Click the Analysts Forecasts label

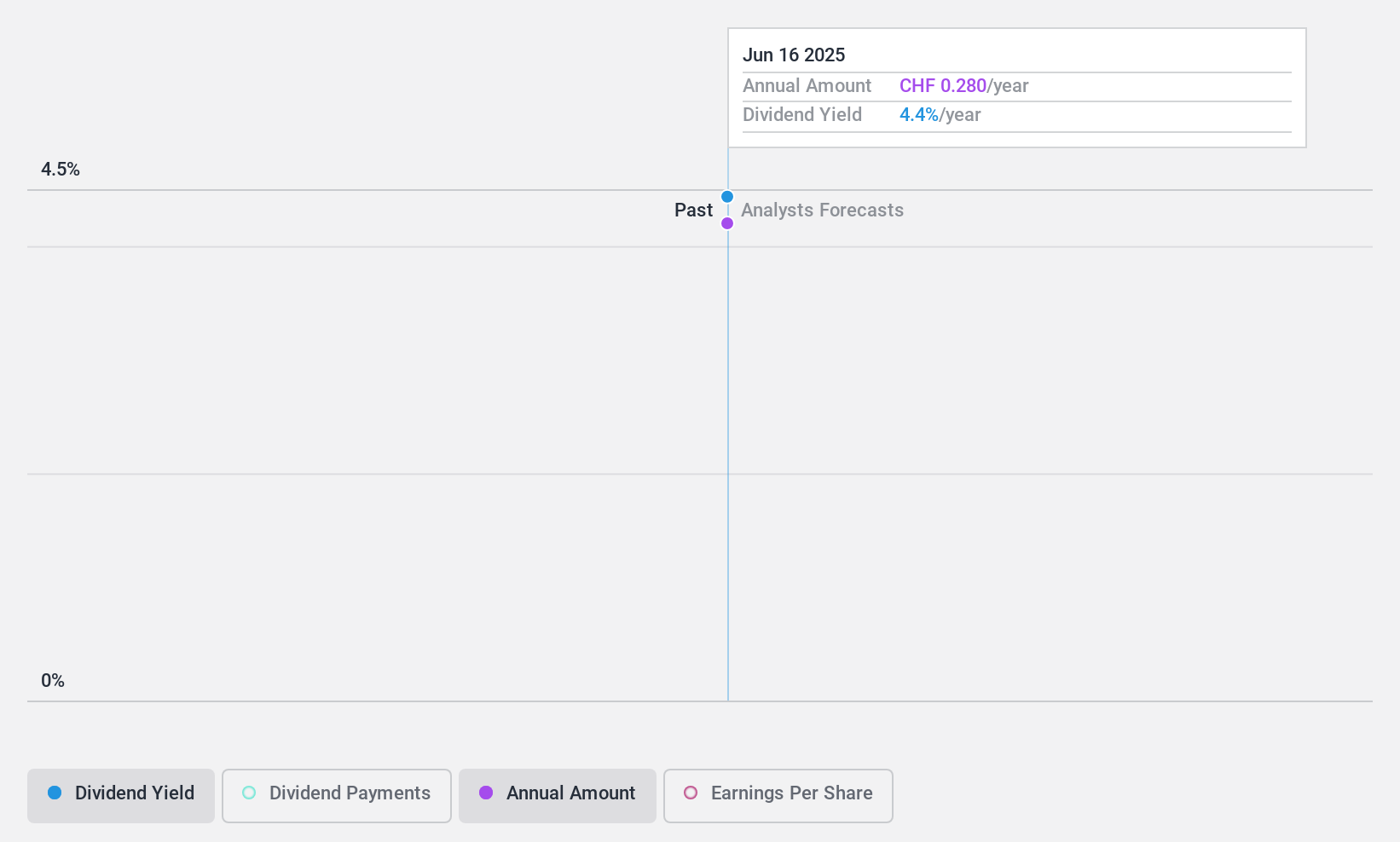coord(822,210)
